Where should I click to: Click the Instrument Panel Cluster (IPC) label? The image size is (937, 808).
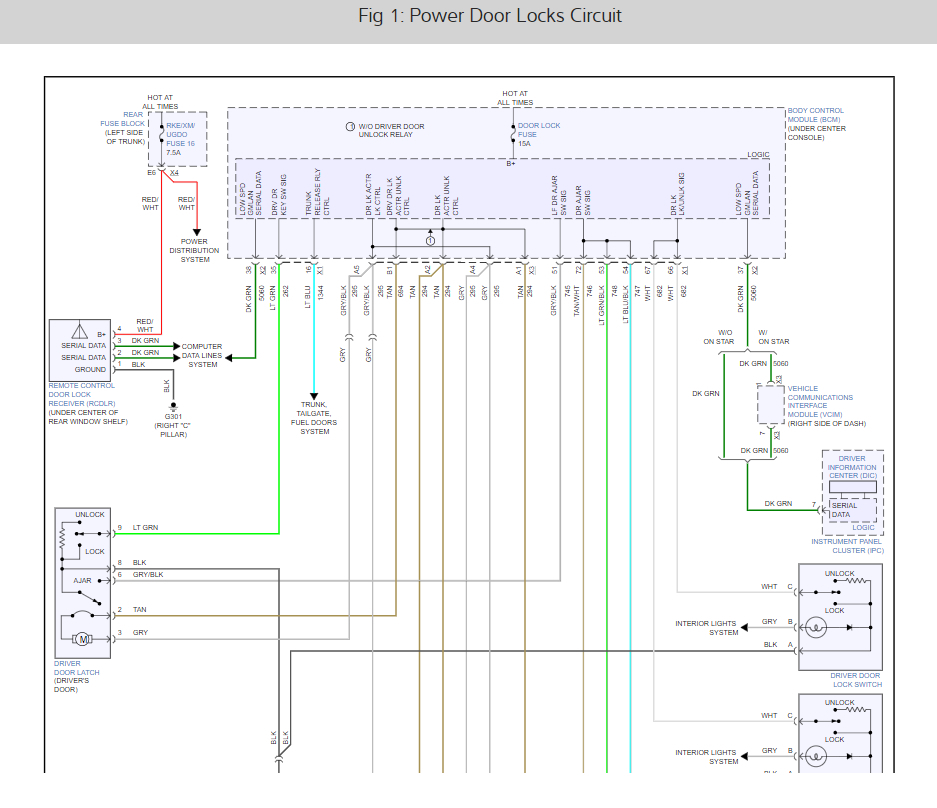click(x=846, y=546)
